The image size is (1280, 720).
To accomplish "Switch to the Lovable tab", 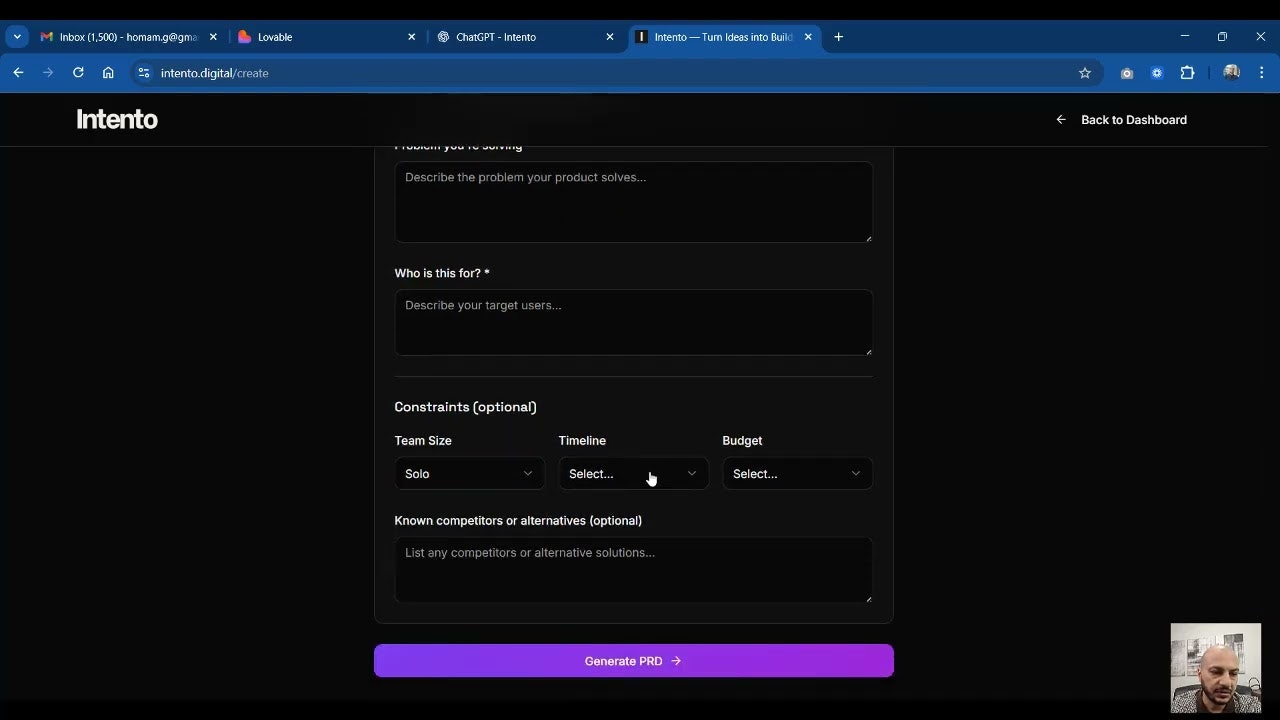I will pos(320,37).
